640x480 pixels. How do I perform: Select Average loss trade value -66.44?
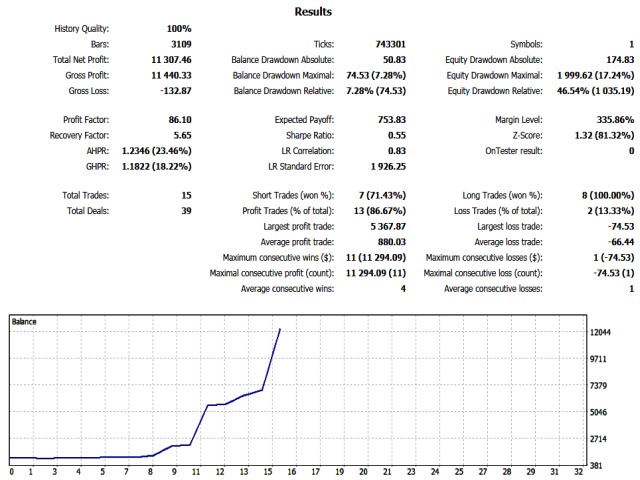click(x=621, y=242)
